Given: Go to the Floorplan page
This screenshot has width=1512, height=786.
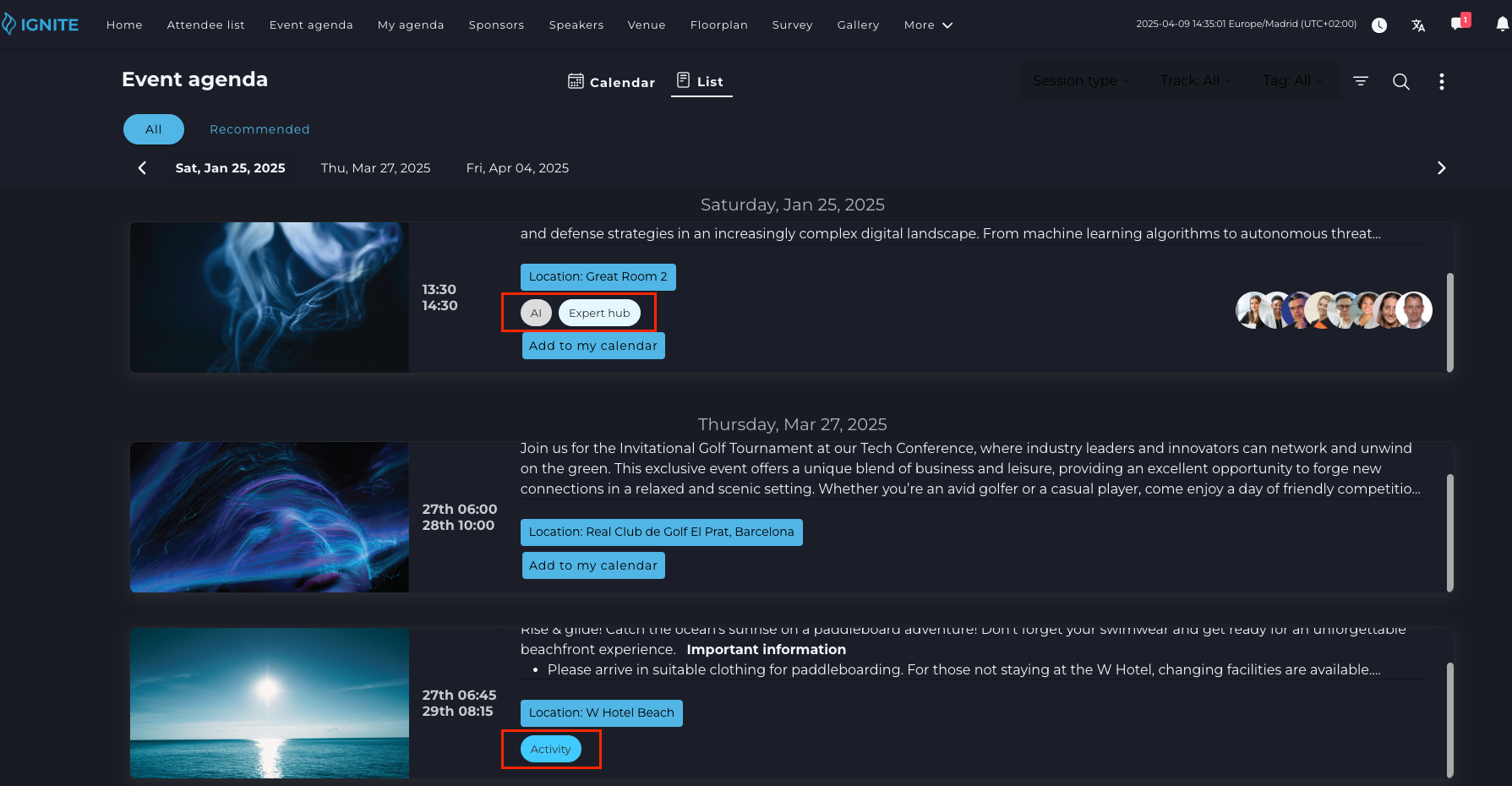Looking at the screenshot, I should pos(718,25).
